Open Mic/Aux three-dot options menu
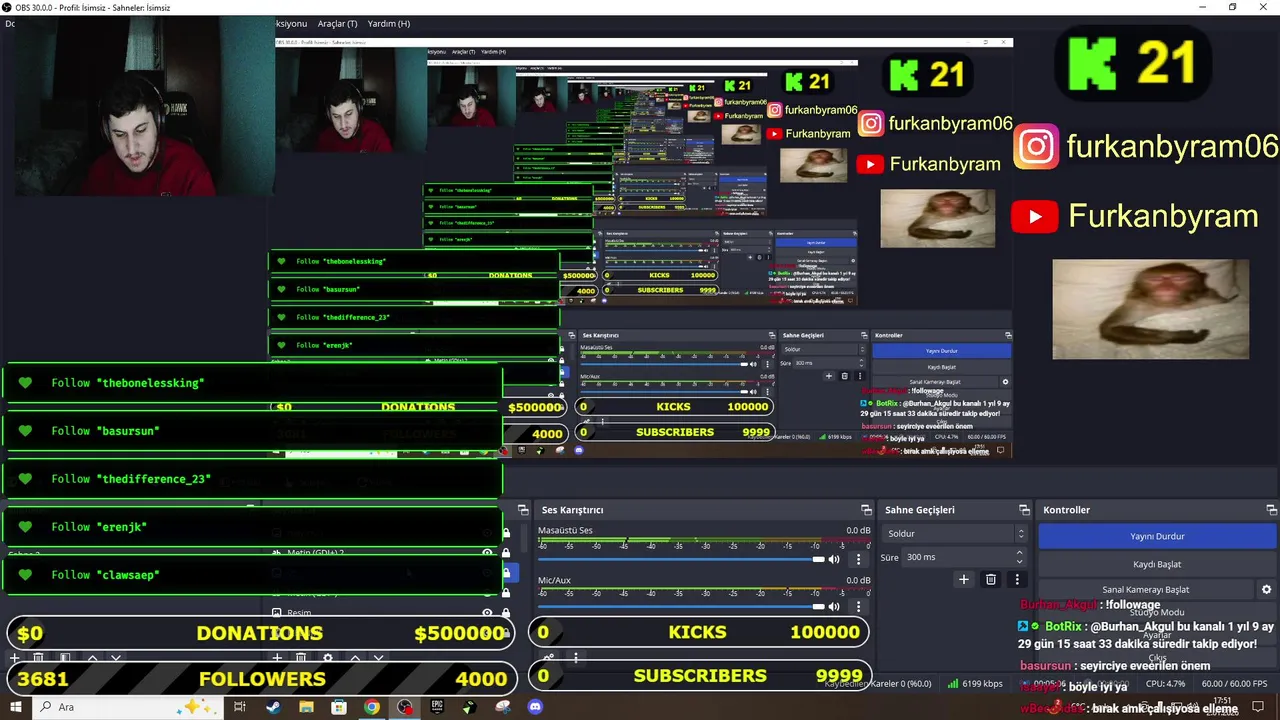Image resolution: width=1280 pixels, height=720 pixels. click(858, 607)
